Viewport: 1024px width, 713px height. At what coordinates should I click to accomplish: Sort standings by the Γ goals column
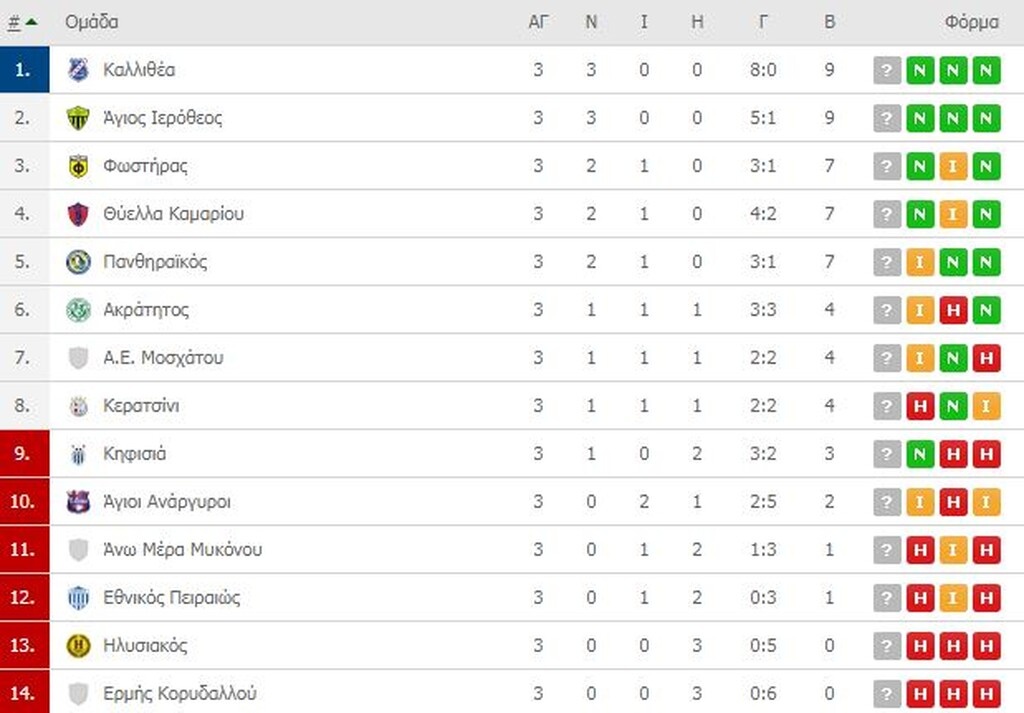[x=763, y=22]
